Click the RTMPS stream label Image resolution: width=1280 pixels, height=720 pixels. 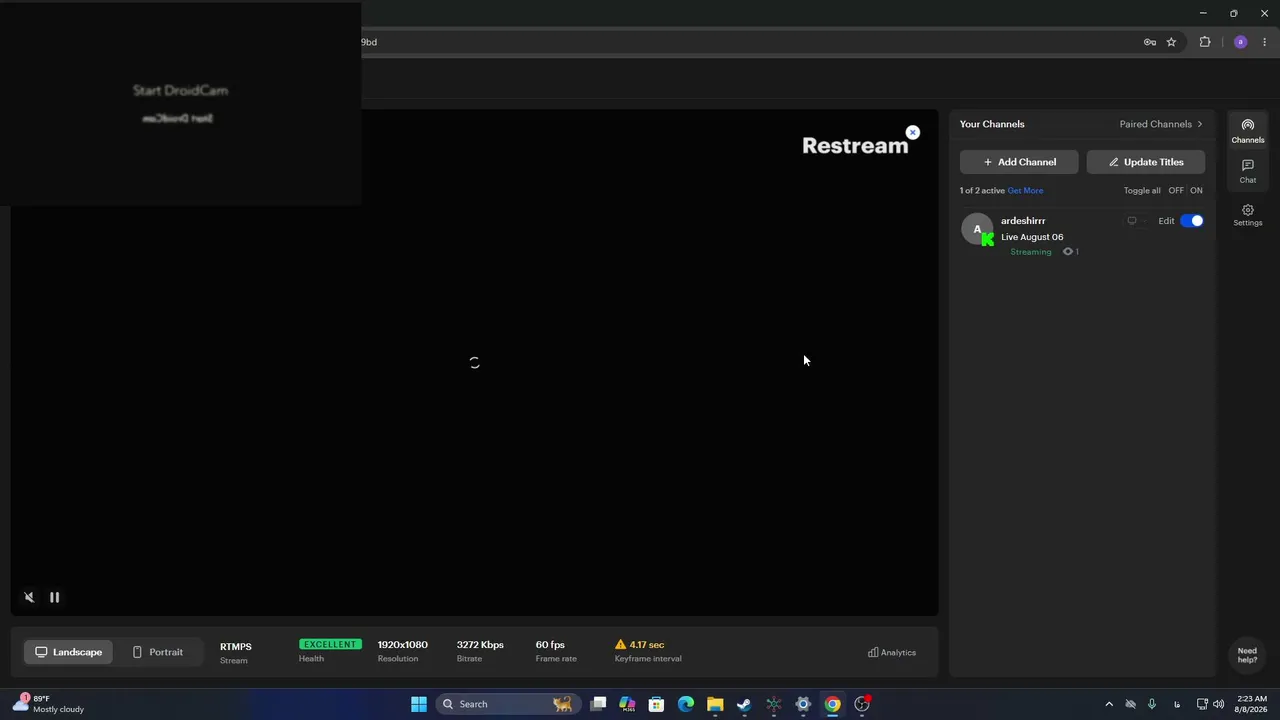point(236,647)
